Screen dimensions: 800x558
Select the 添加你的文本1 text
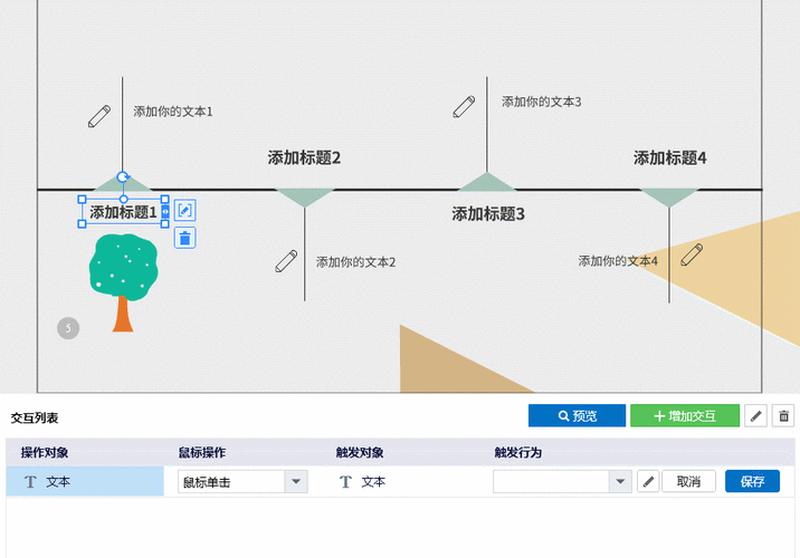173,111
